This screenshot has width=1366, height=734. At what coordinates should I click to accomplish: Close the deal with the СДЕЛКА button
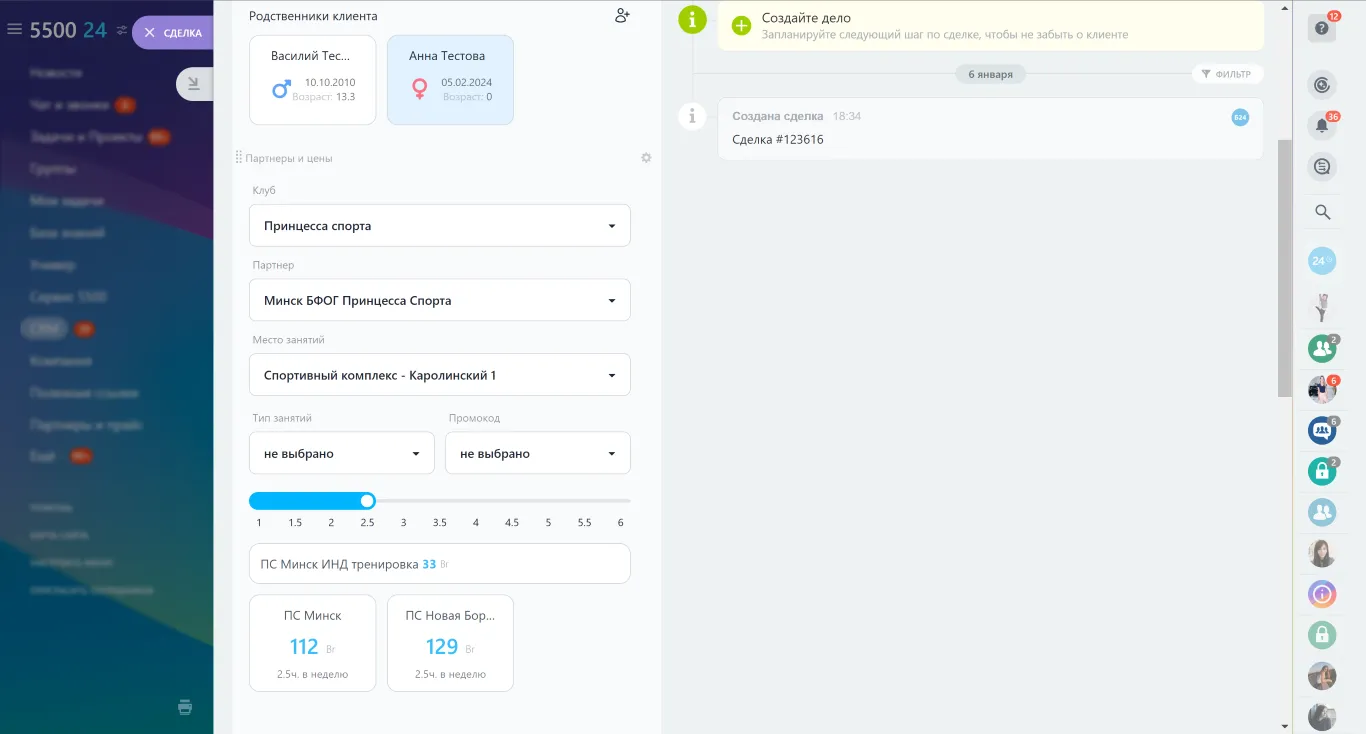(172, 33)
